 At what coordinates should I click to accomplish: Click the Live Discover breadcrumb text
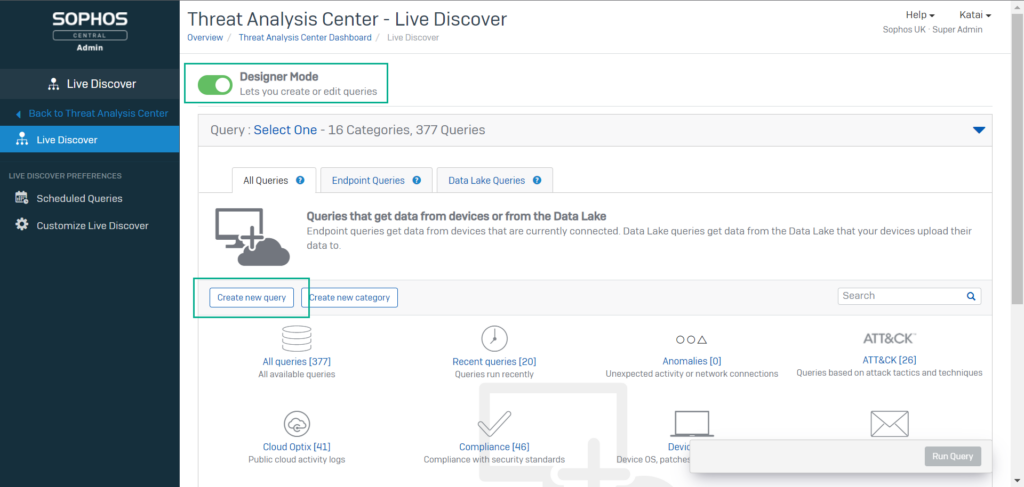413,37
